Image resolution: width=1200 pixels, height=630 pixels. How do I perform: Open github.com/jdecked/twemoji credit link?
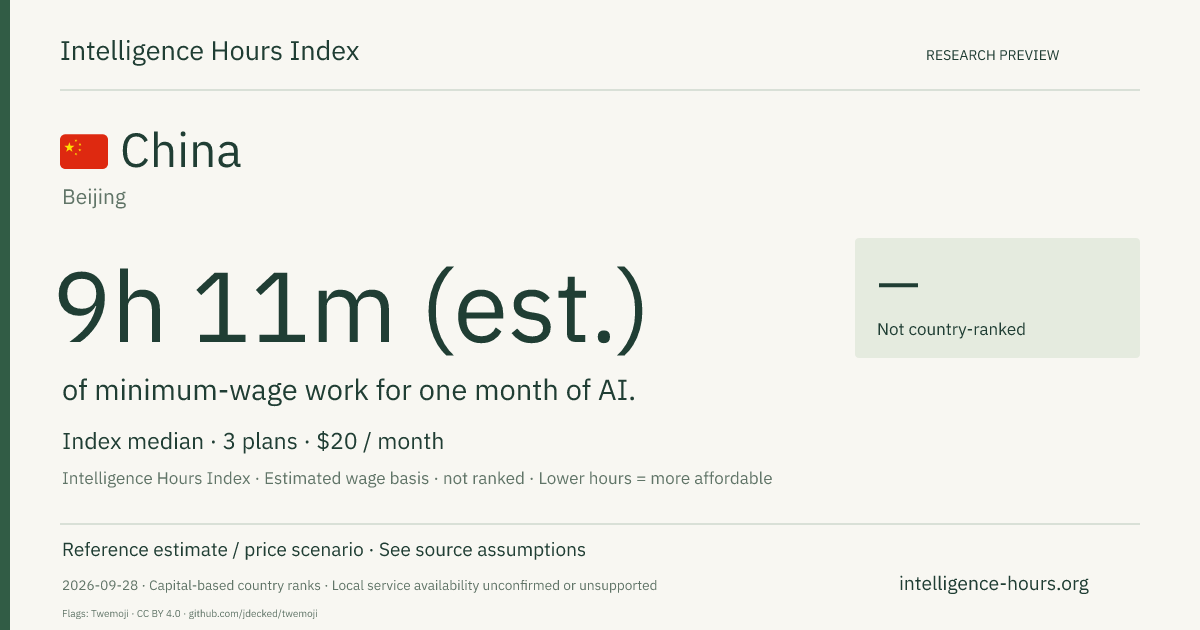pos(253,614)
